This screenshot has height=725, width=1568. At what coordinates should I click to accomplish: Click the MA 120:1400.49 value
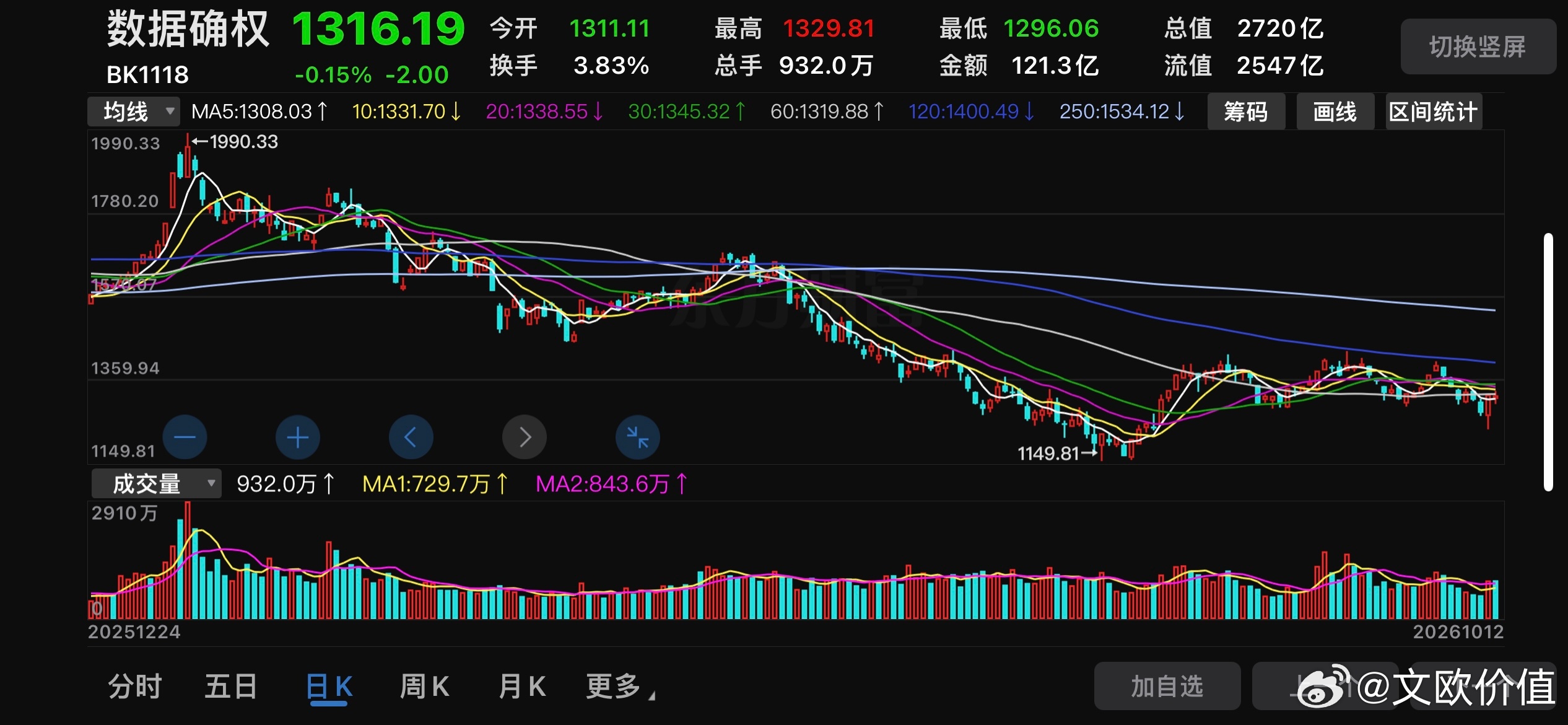971,112
